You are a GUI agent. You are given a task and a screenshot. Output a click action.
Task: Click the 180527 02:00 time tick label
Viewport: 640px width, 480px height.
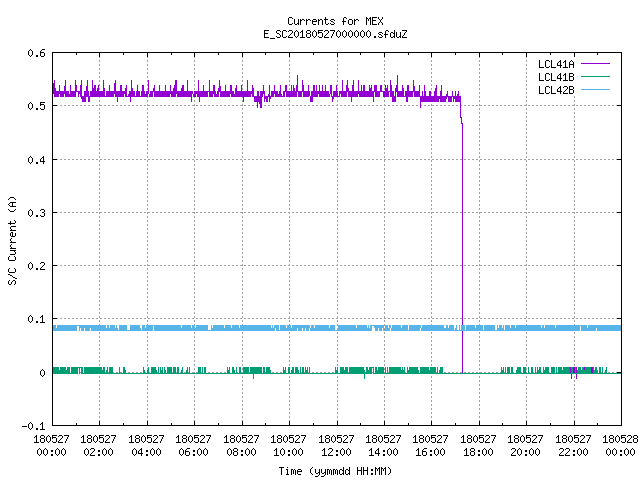click(98, 446)
